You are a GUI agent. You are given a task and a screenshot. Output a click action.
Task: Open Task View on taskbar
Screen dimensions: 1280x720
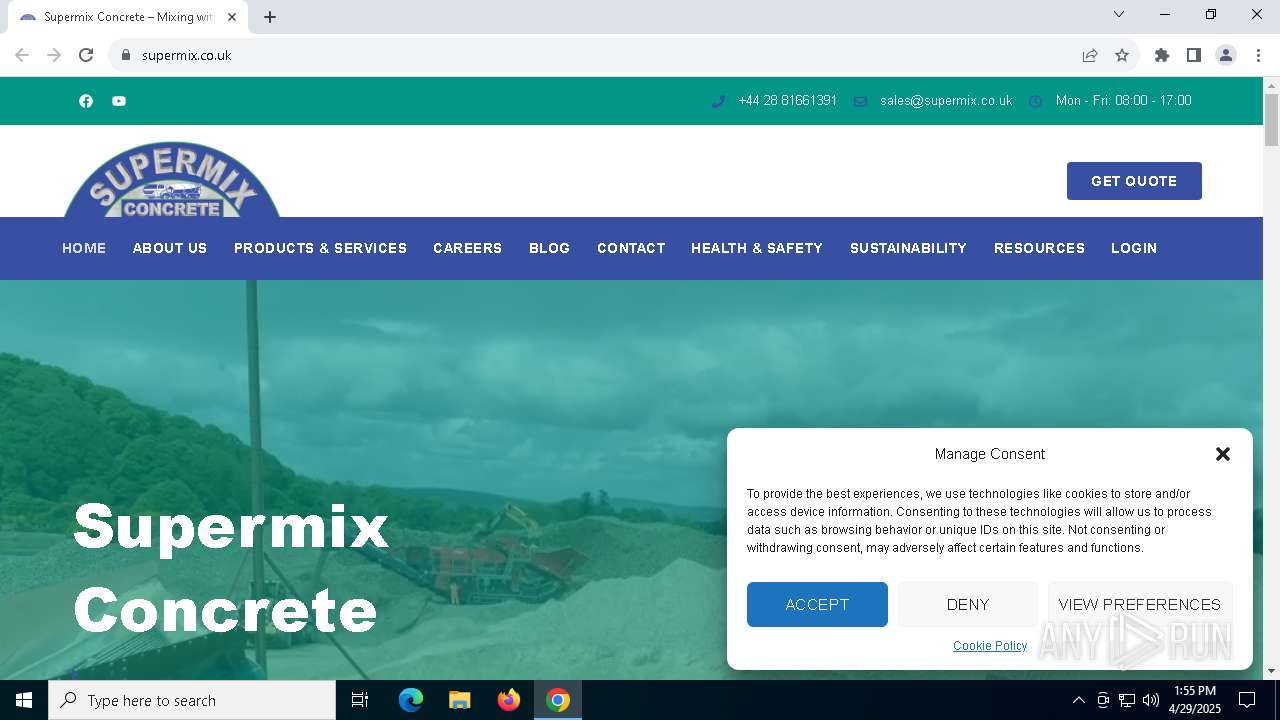point(360,700)
